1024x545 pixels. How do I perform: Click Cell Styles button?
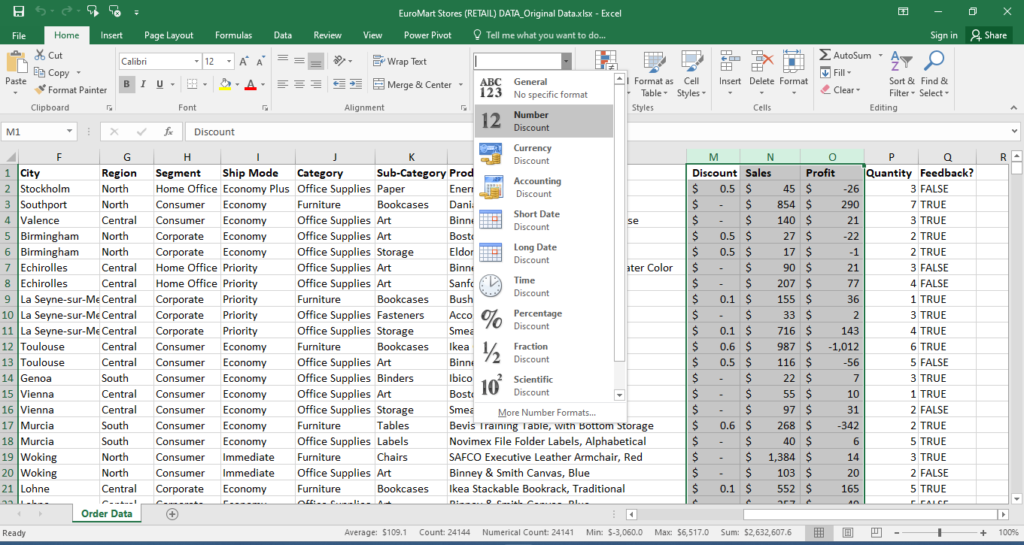(691, 75)
